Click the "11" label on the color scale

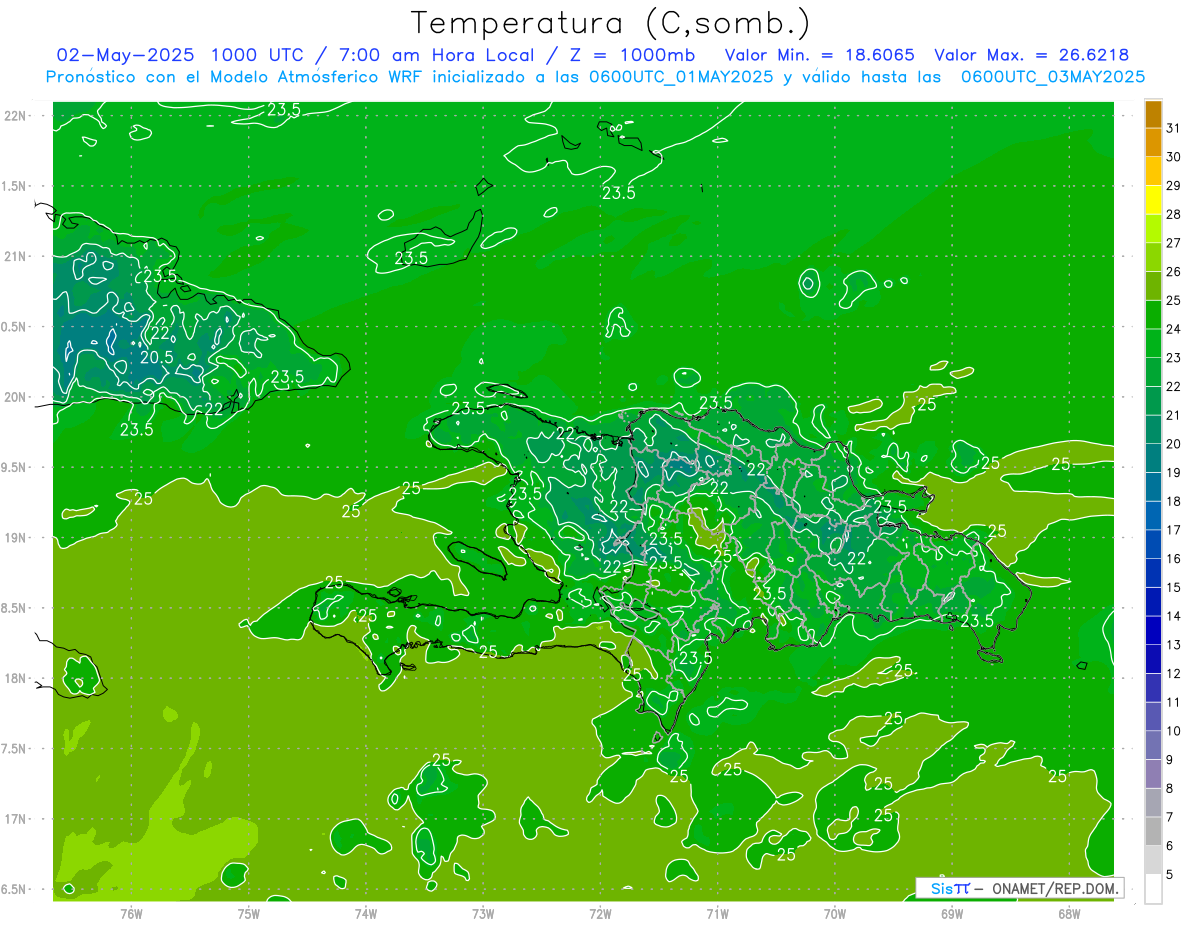pos(1174,703)
